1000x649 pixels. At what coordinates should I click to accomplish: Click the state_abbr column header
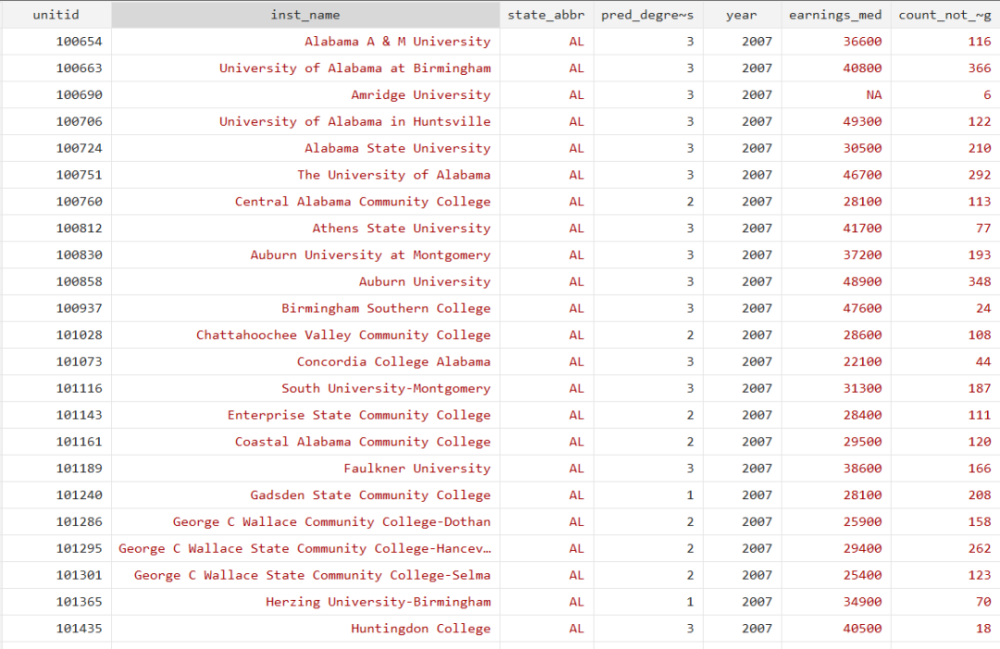[x=546, y=15]
